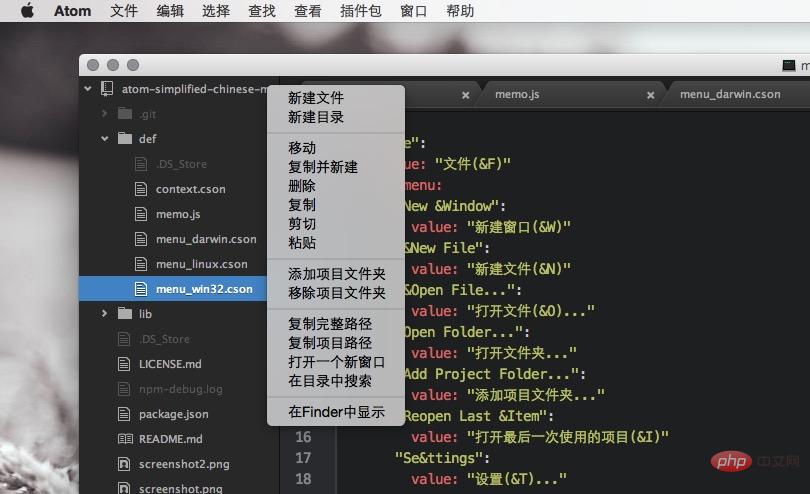Viewport: 810px width, 494px height.
Task: Switch to the menu_darwin.cson editor tab
Action: coord(730,94)
